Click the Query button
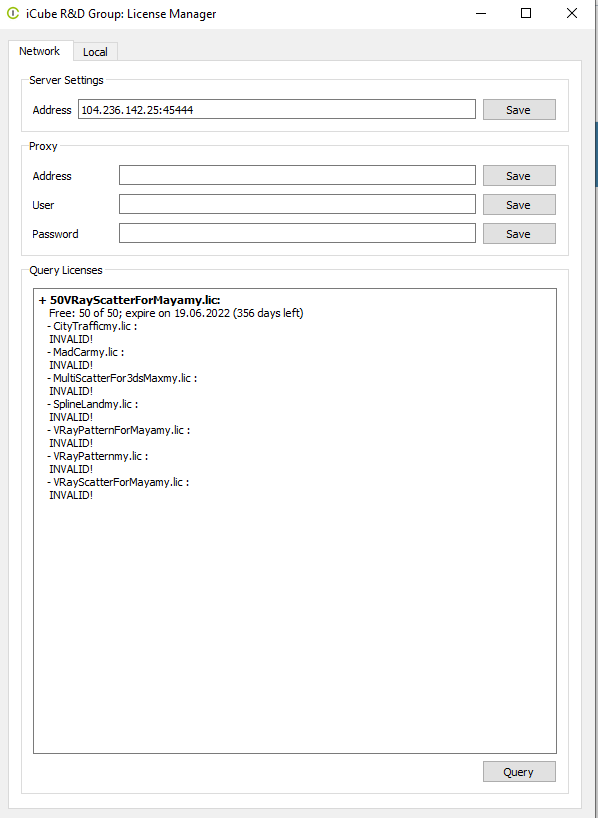 519,772
